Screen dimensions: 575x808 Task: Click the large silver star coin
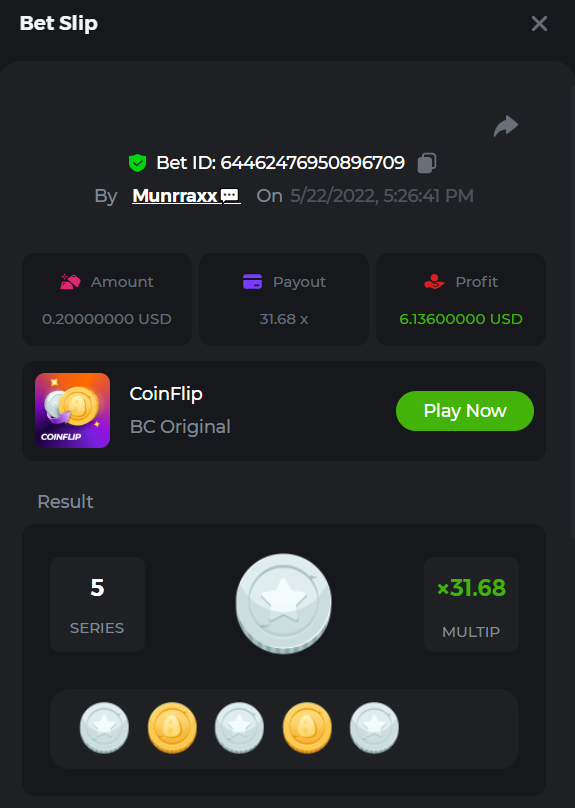click(283, 604)
